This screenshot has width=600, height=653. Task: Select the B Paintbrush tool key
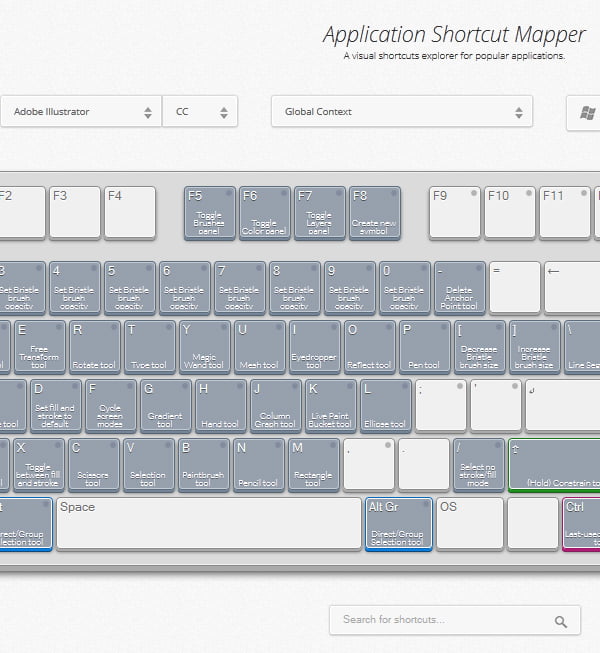click(204, 465)
